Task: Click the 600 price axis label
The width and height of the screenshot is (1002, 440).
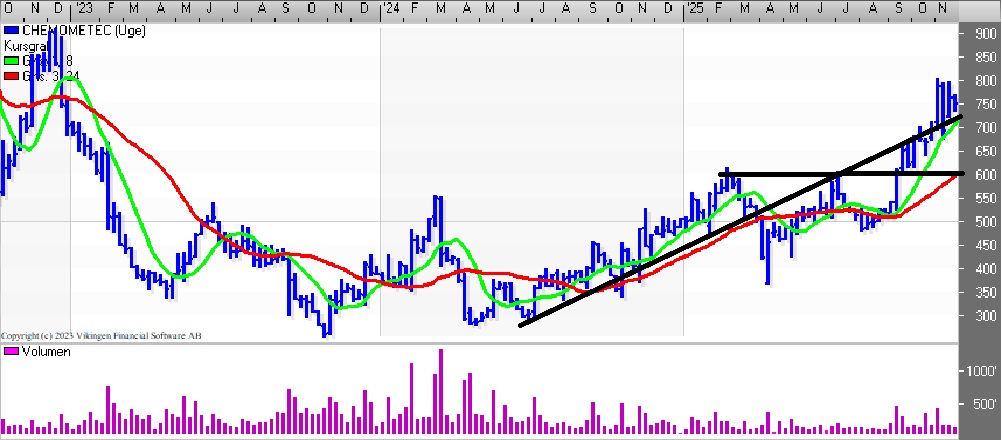Action: pyautogui.click(x=984, y=174)
